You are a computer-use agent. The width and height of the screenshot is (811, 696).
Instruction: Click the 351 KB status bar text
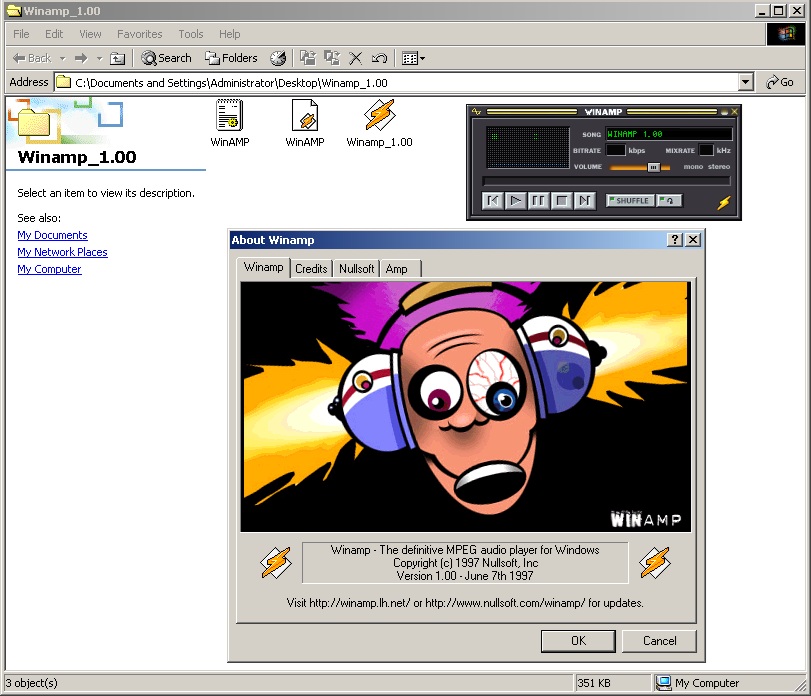(x=594, y=683)
